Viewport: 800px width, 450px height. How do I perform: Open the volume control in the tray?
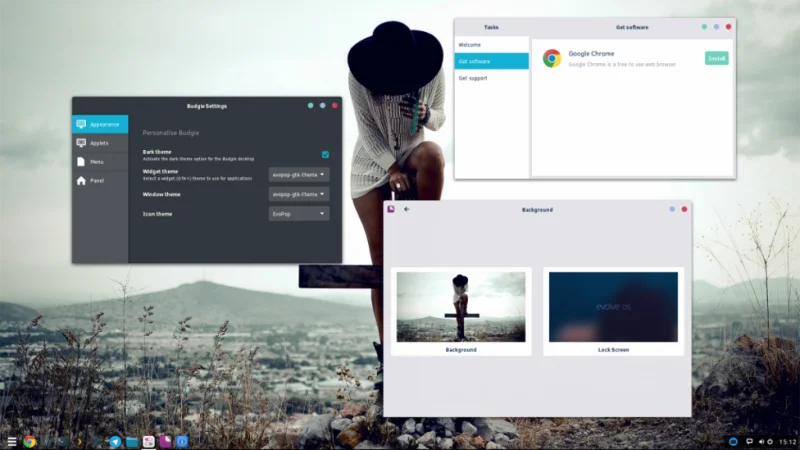coord(761,442)
